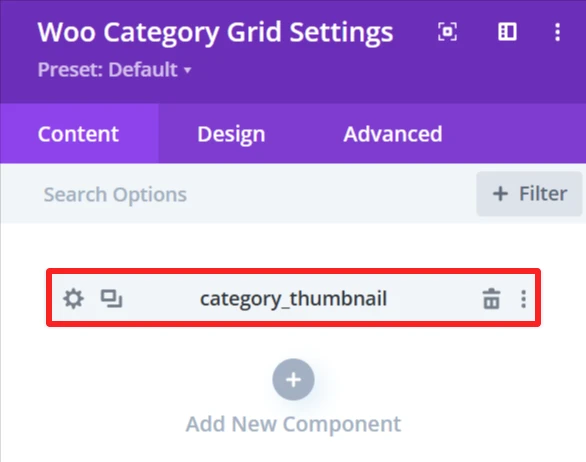Click the category_thumbnail item name text
Screen dimensions: 586x462
pos(293,299)
